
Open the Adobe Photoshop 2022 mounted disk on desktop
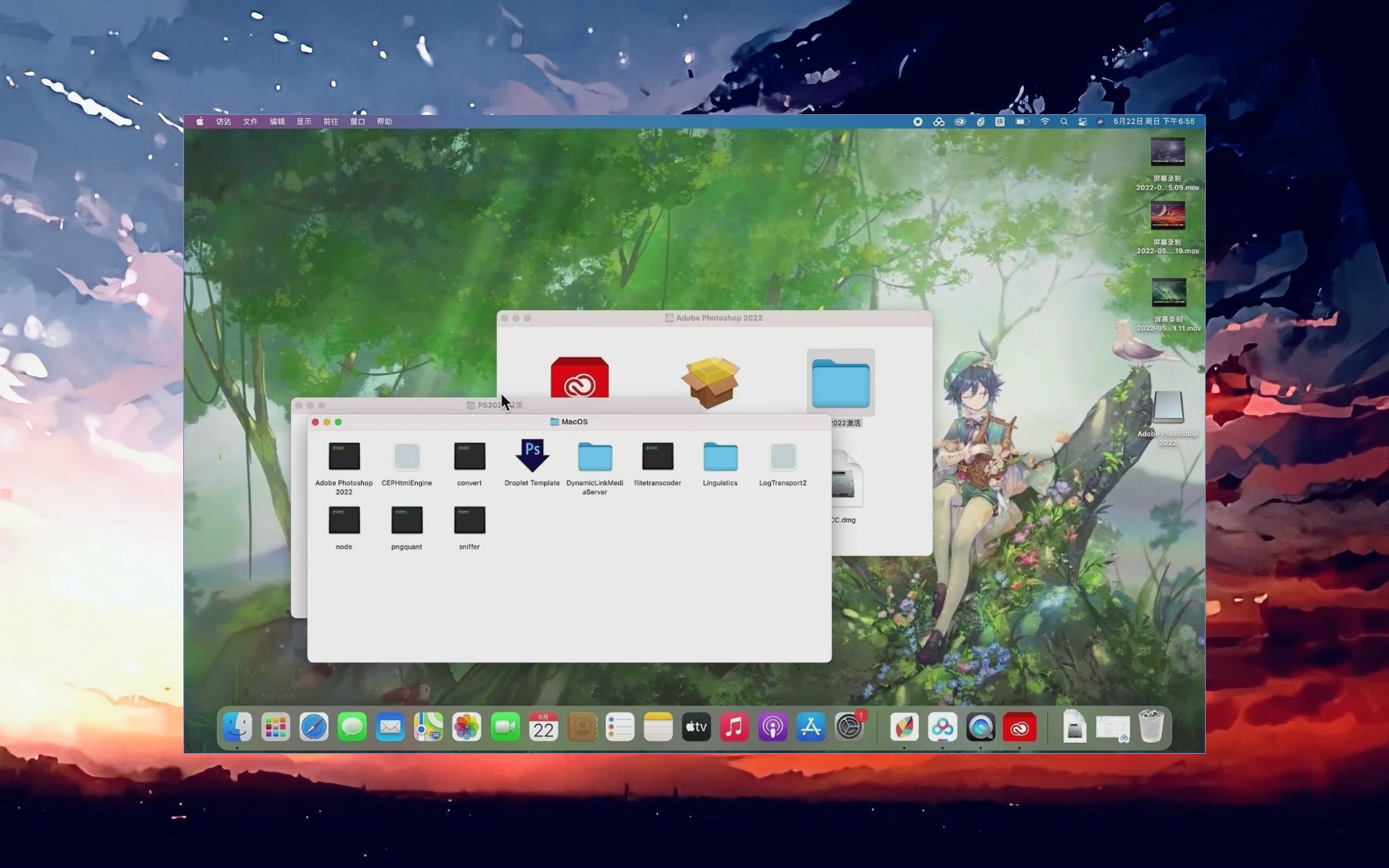[x=1168, y=407]
